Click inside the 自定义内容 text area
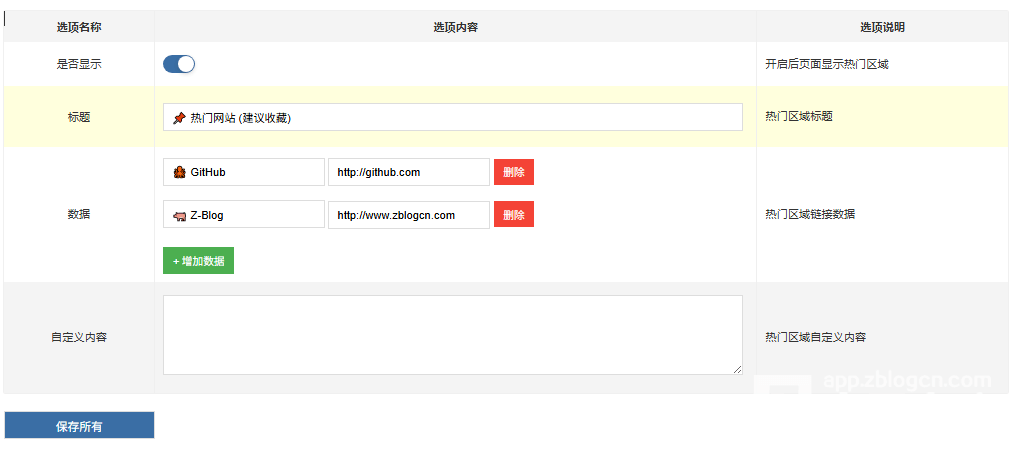Image resolution: width=1014 pixels, height=460 pixels. (452, 335)
